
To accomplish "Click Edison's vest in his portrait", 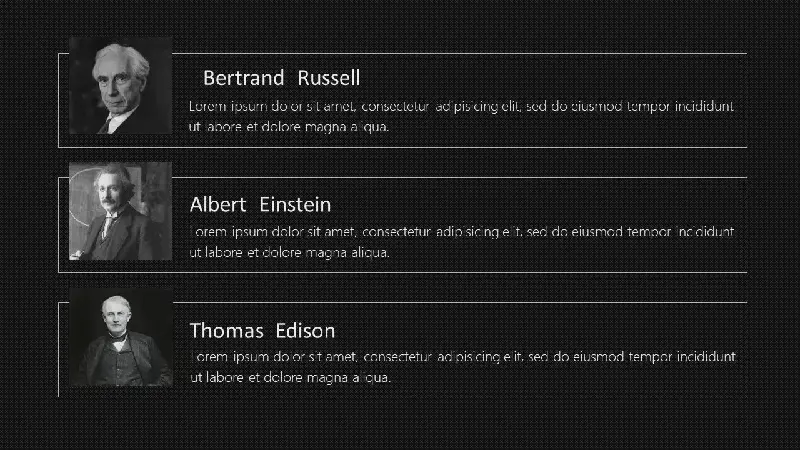I will [120, 365].
